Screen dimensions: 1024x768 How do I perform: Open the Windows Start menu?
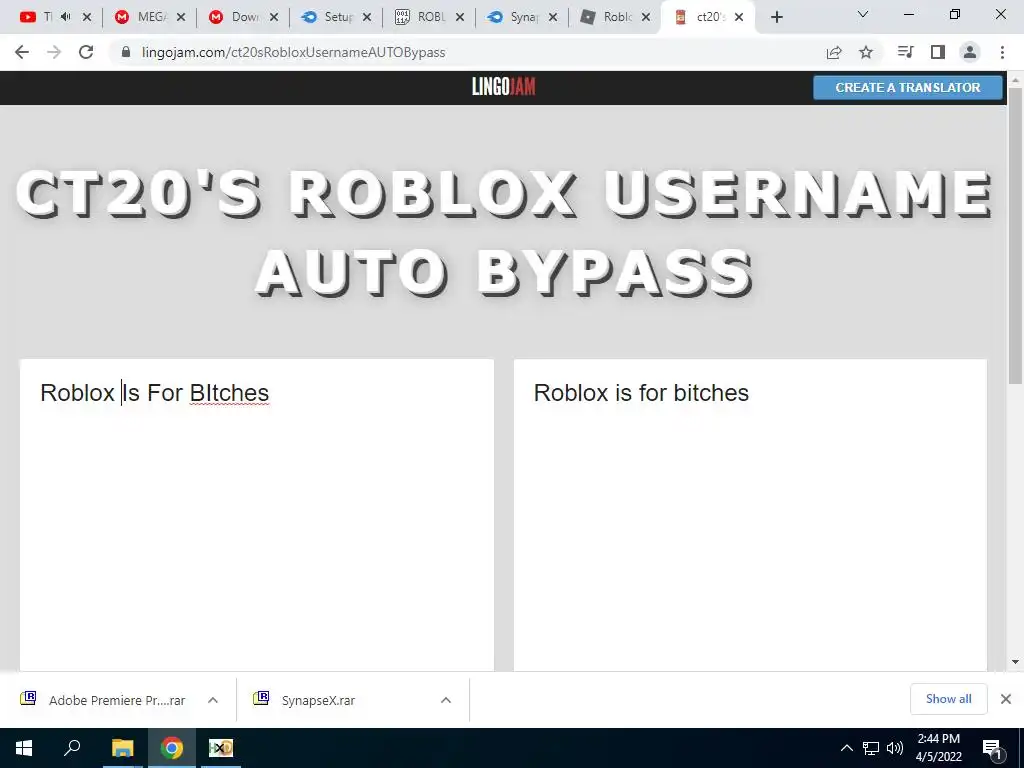(24, 748)
